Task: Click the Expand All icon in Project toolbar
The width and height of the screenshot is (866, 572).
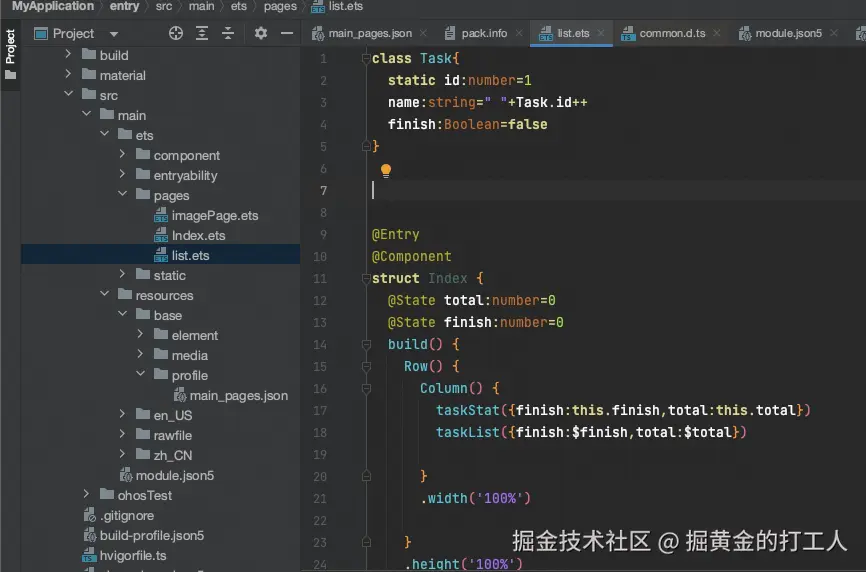Action: click(x=202, y=33)
